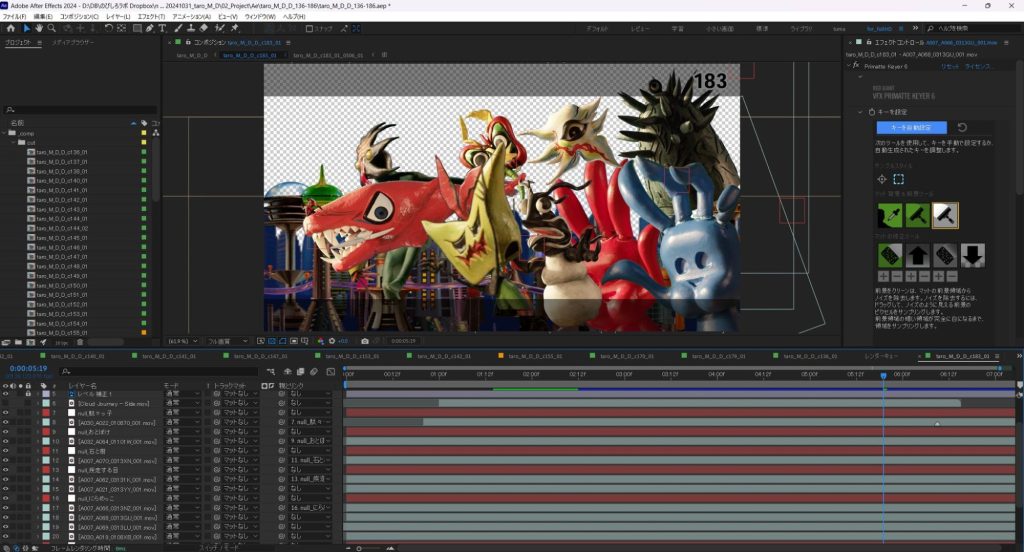Viewport: 1024px width, 552px height.
Task: Select the Selection arrow tool
Action: coord(26,29)
